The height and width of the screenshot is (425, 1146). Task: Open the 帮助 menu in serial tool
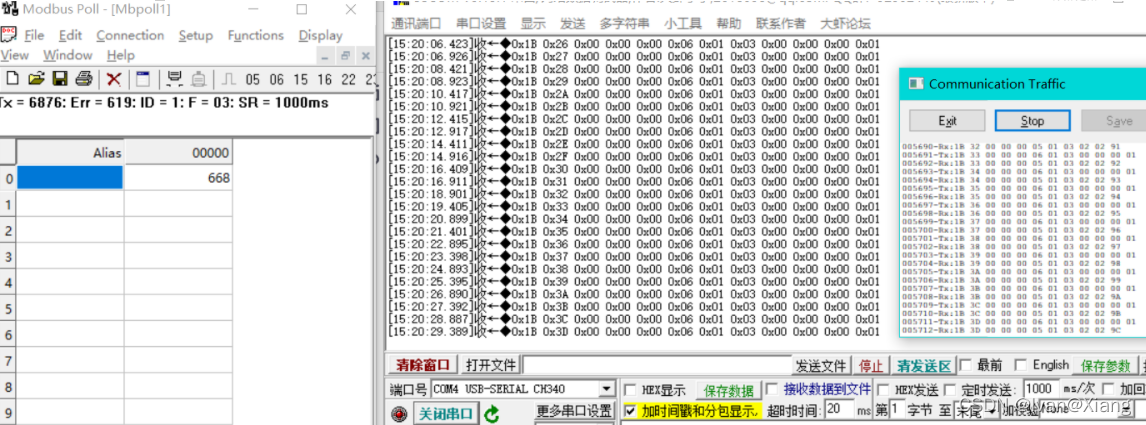729,23
